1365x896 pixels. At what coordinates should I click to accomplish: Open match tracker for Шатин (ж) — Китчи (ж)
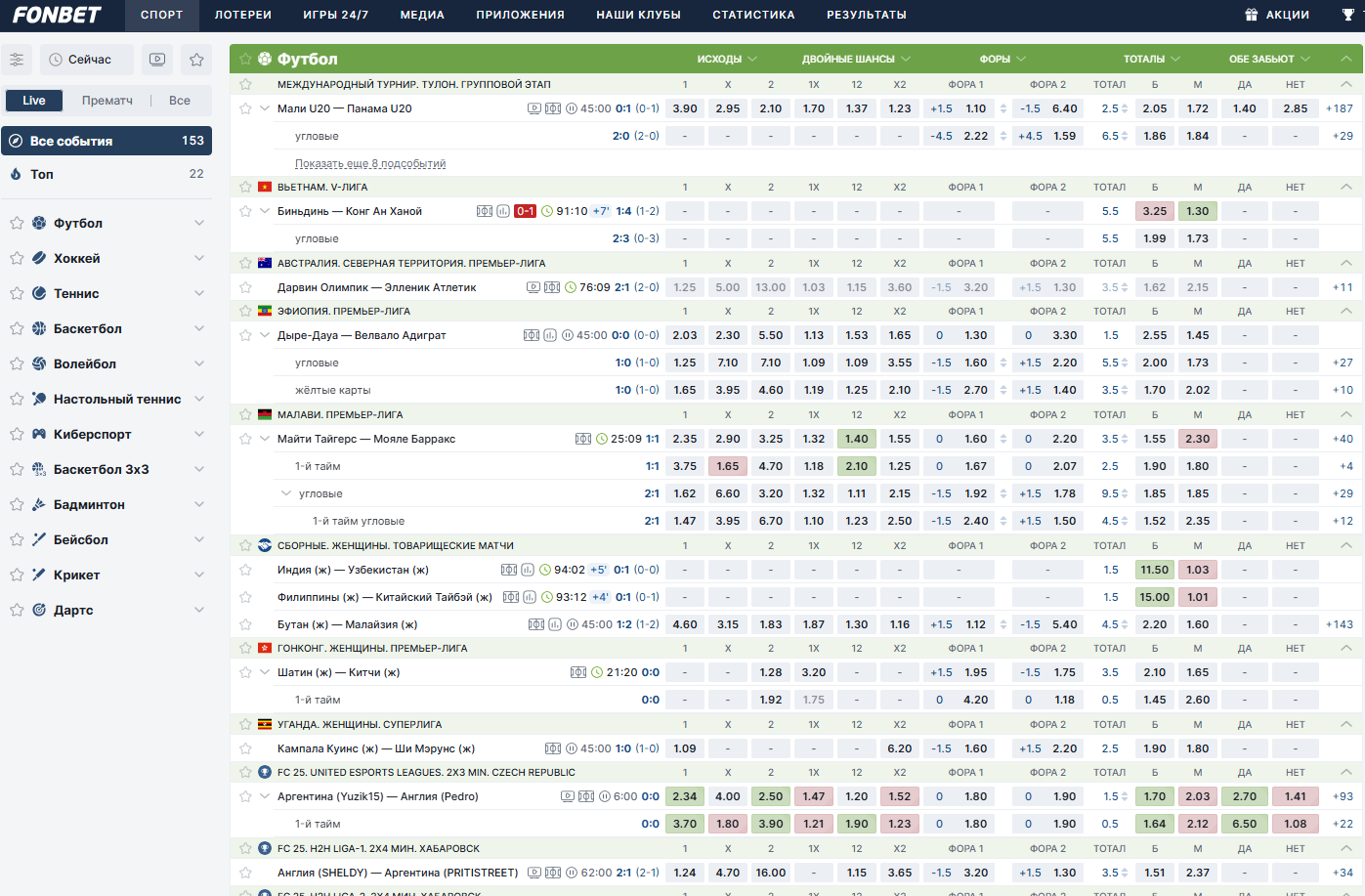click(x=578, y=672)
